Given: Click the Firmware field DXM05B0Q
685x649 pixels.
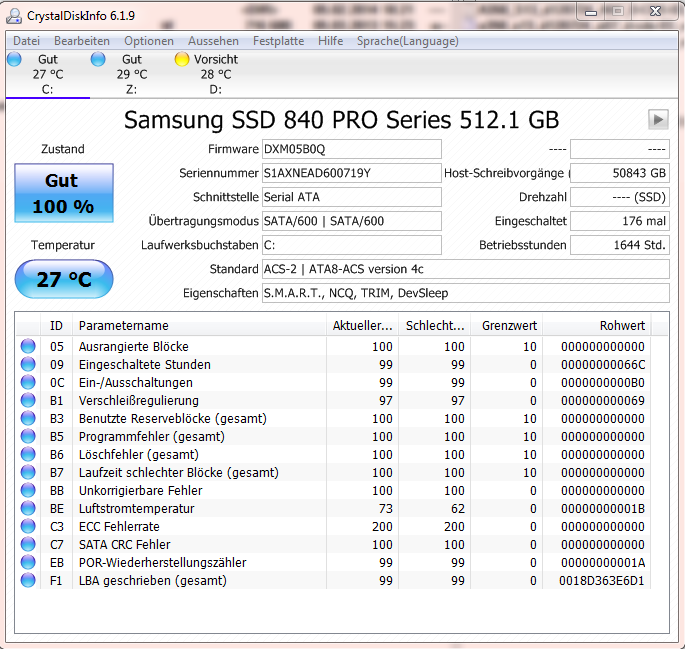Looking at the screenshot, I should pyautogui.click(x=352, y=149).
